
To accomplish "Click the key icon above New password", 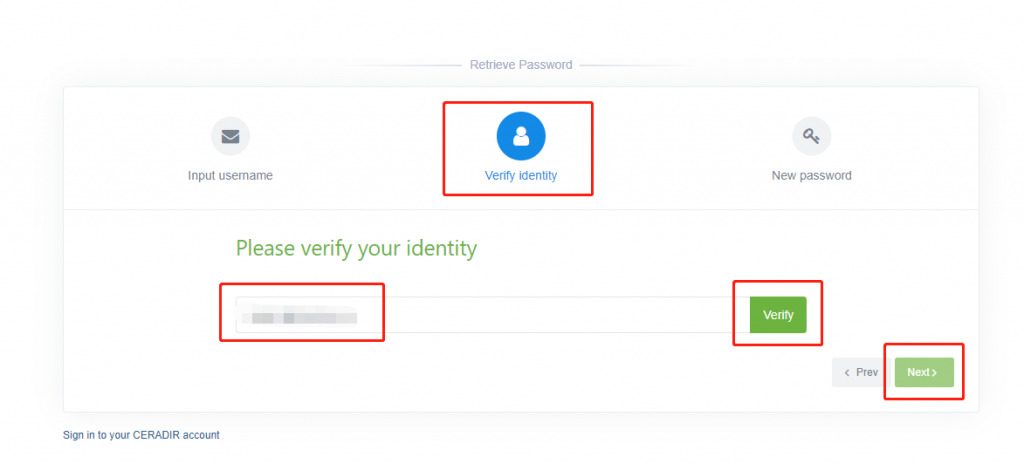I will click(811, 136).
